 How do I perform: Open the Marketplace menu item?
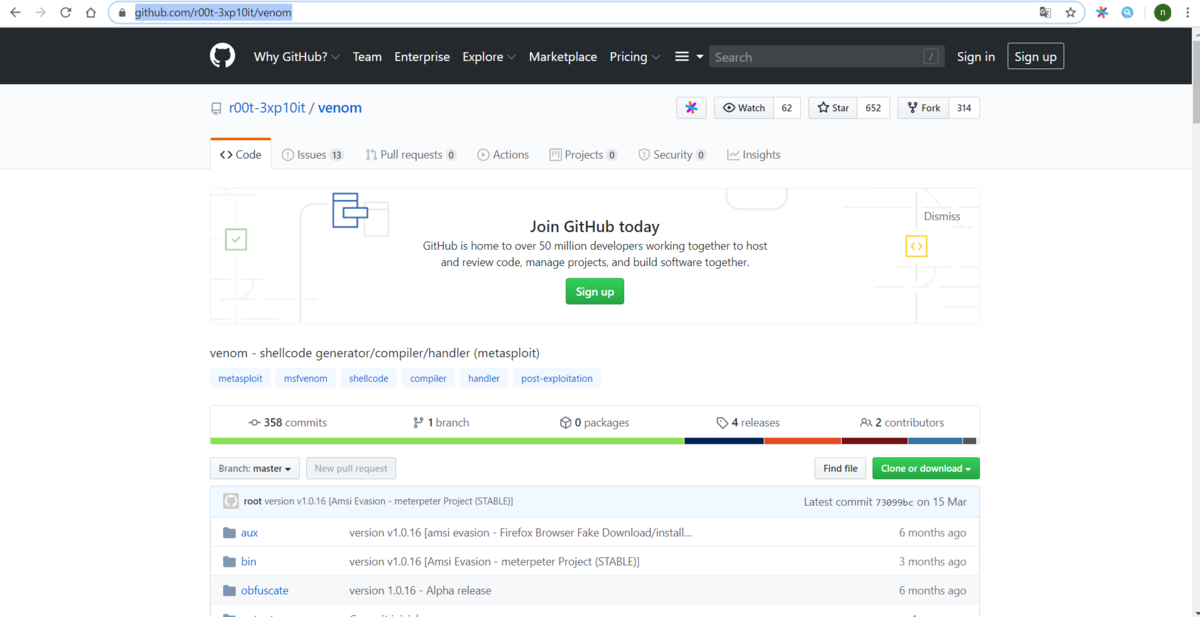(563, 57)
